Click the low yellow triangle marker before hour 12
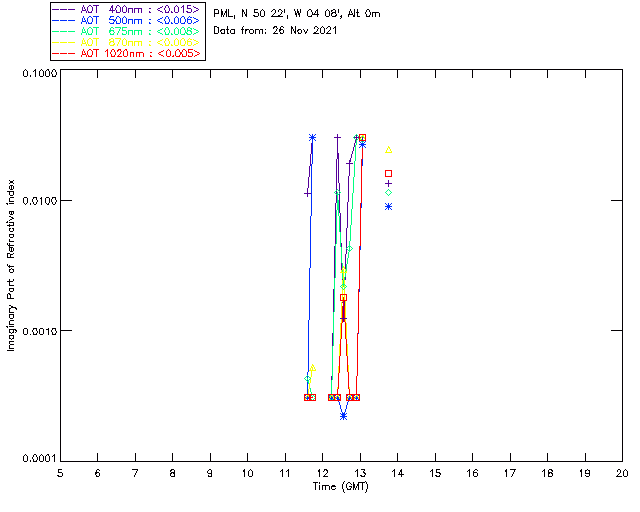 point(313,368)
